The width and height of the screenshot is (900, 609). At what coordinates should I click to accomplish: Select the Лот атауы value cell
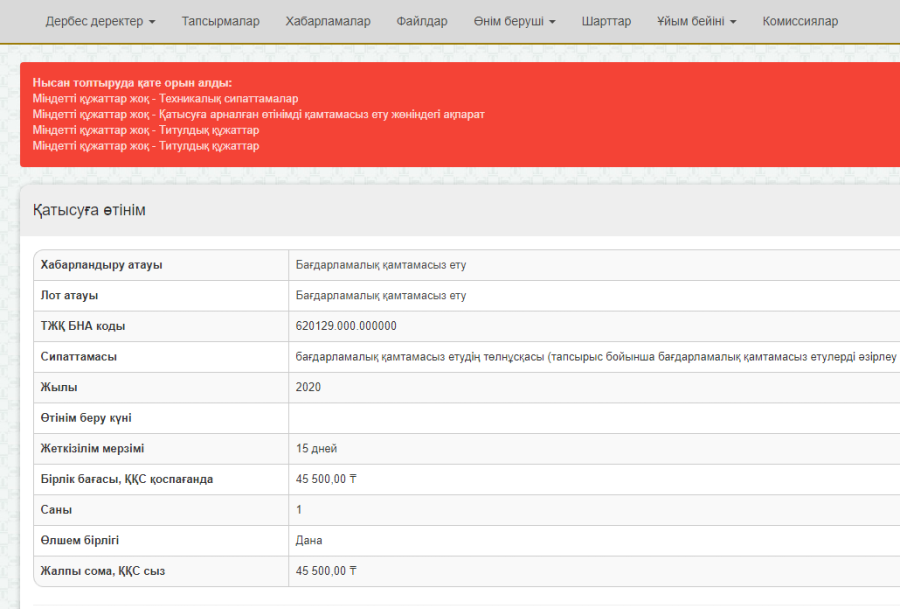[381, 296]
